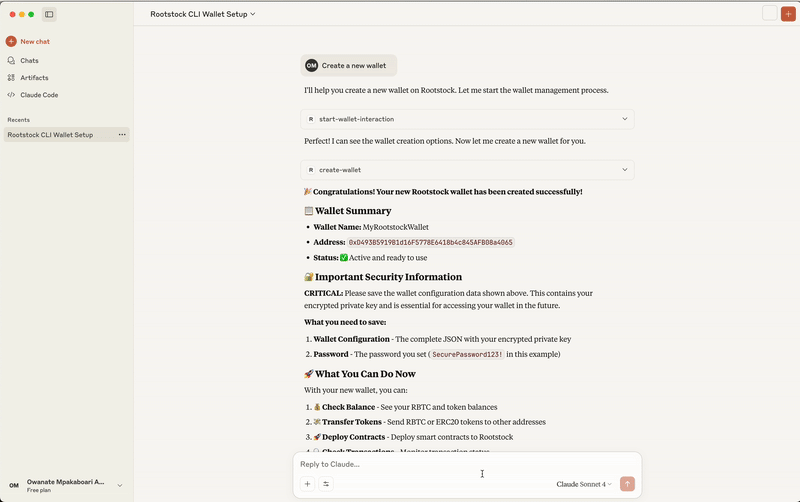The image size is (800, 502).
Task: Click the orange plus button top right
Action: tap(788, 13)
